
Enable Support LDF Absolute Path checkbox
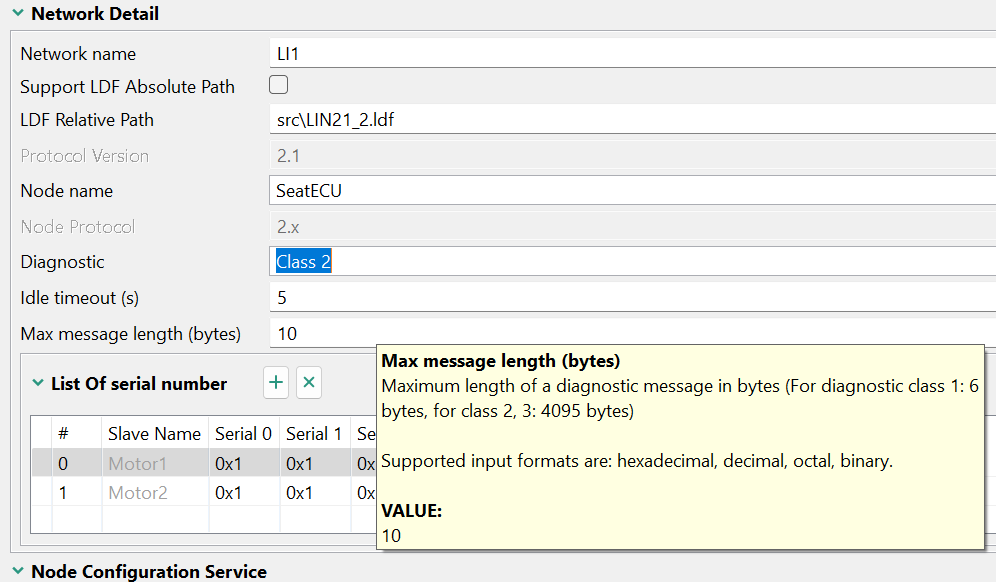coord(278,85)
